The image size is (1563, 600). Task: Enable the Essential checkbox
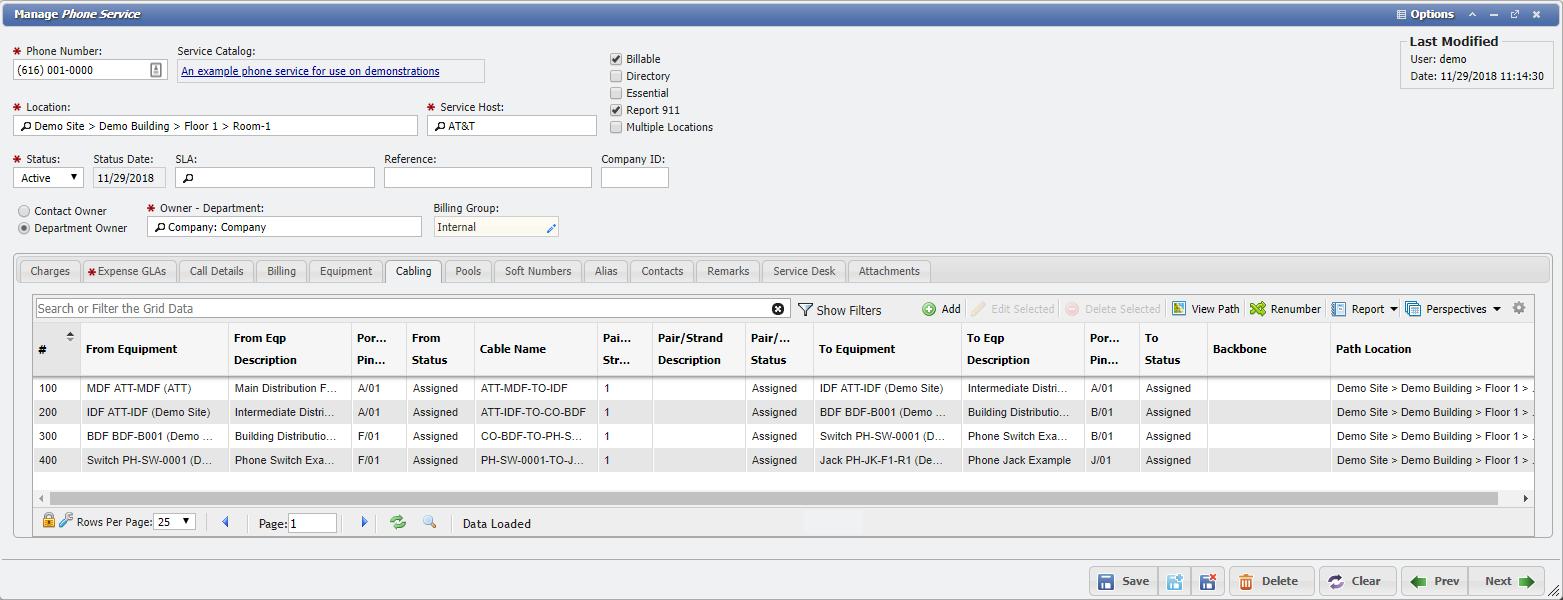(x=616, y=93)
